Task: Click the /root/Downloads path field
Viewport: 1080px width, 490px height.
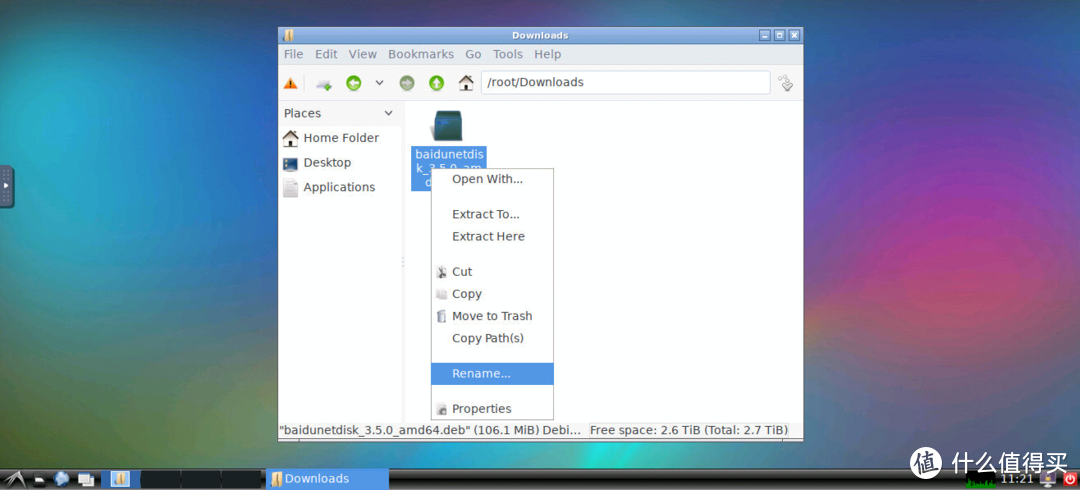Action: [x=625, y=82]
